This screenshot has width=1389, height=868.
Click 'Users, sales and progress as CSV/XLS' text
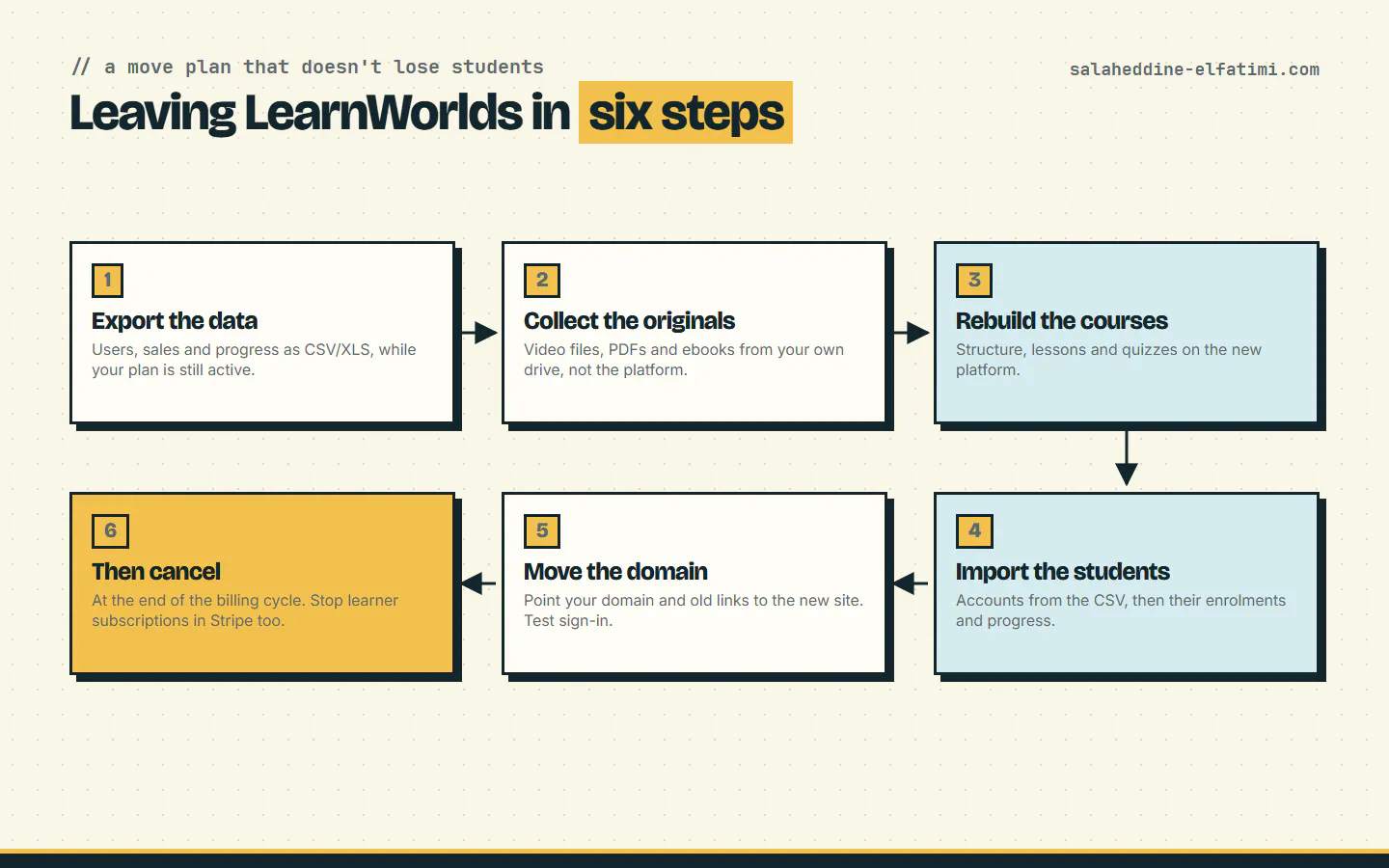[231, 349]
